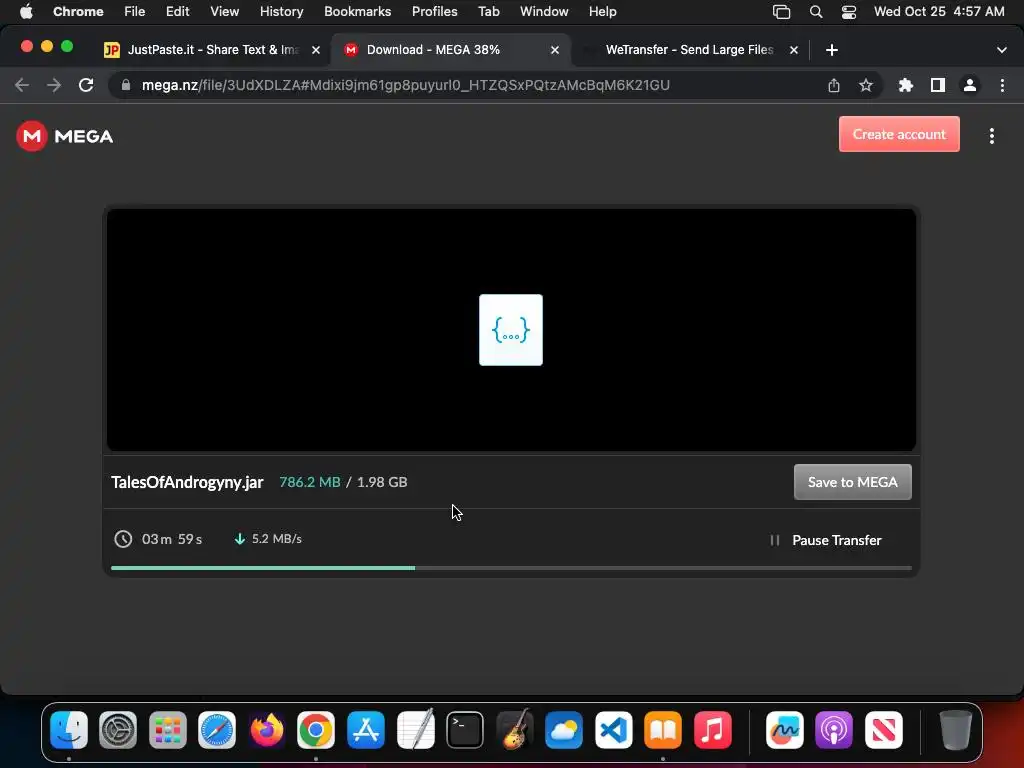This screenshot has width=1024, height=768.
Task: Open Music app from the dock
Action: pos(712,729)
